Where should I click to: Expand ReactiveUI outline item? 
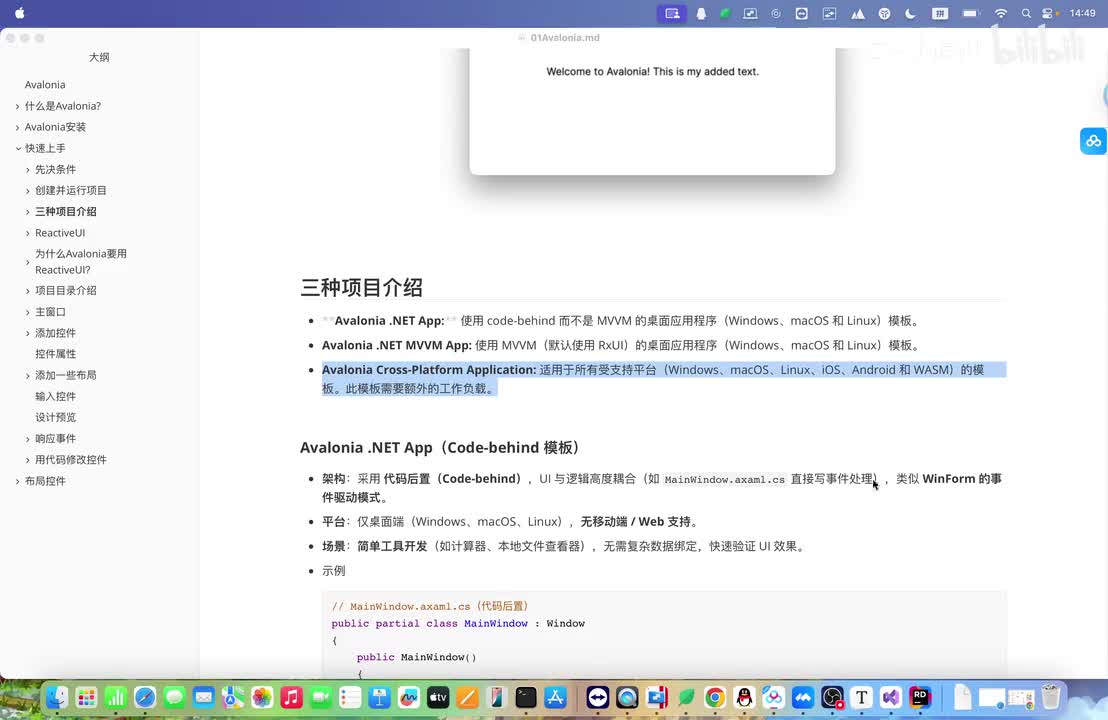tap(28, 233)
